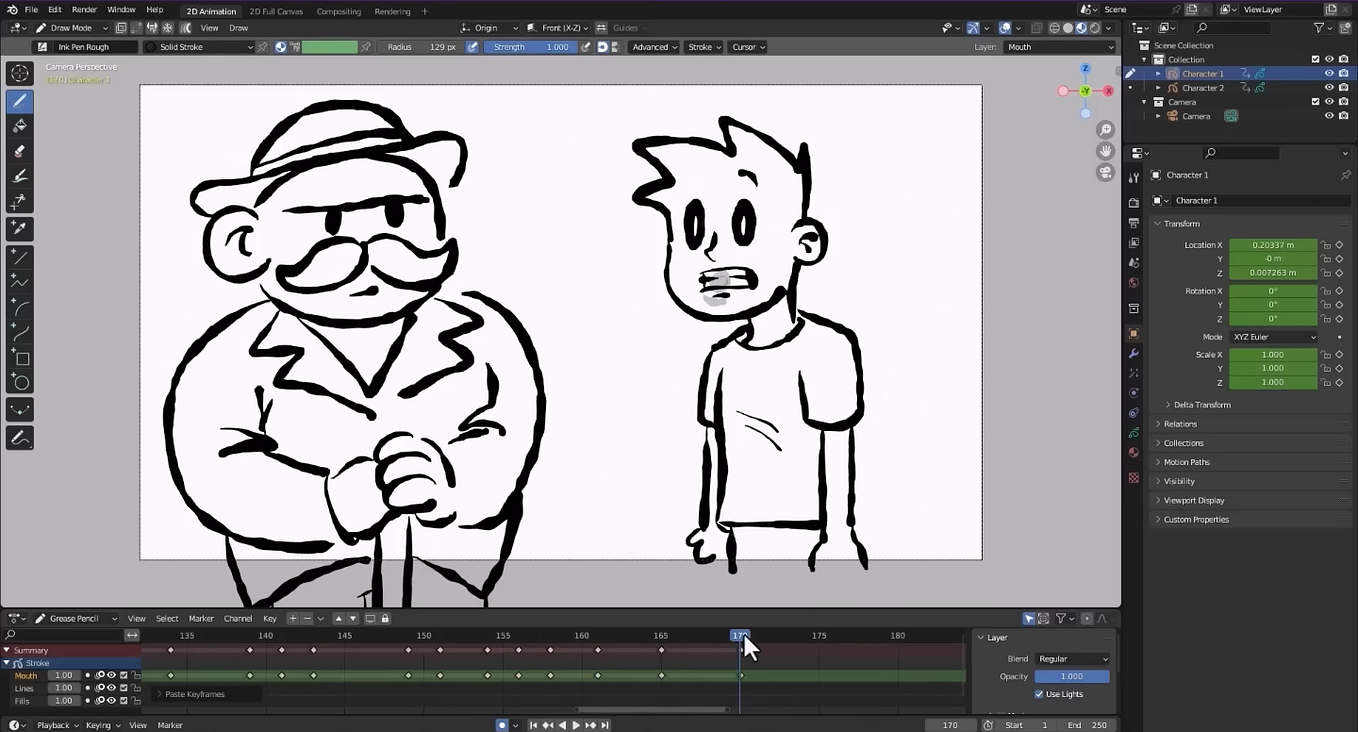Image resolution: width=1358 pixels, height=732 pixels.
Task: Select the Erase tool
Action: [20, 151]
